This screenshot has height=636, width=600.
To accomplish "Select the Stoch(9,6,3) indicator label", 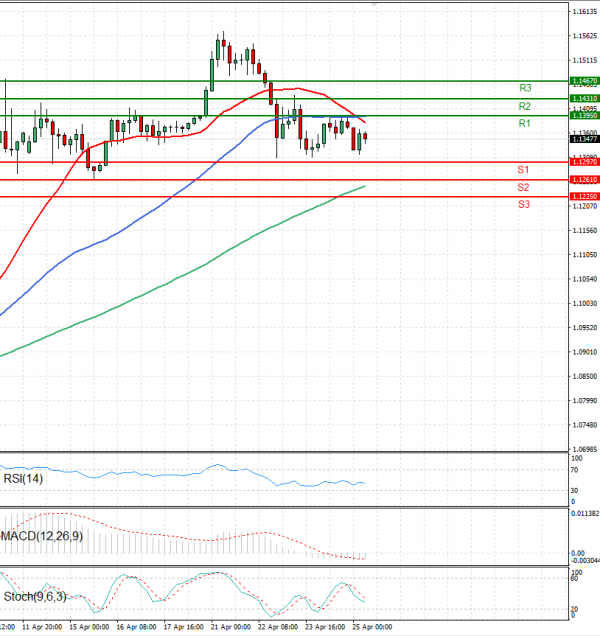I will 34,597.
